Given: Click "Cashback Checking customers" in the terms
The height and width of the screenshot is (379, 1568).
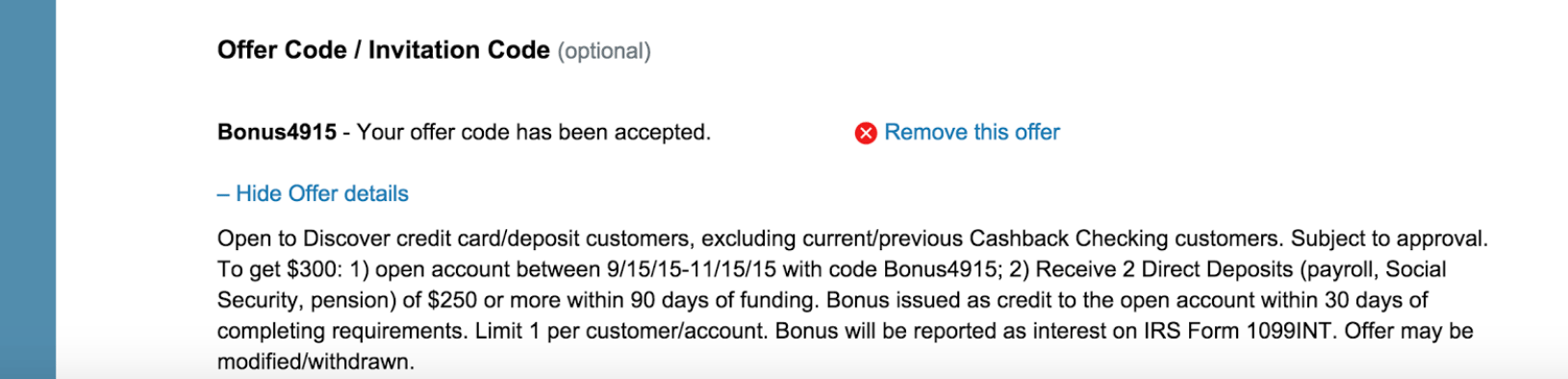Looking at the screenshot, I should tap(1125, 239).
